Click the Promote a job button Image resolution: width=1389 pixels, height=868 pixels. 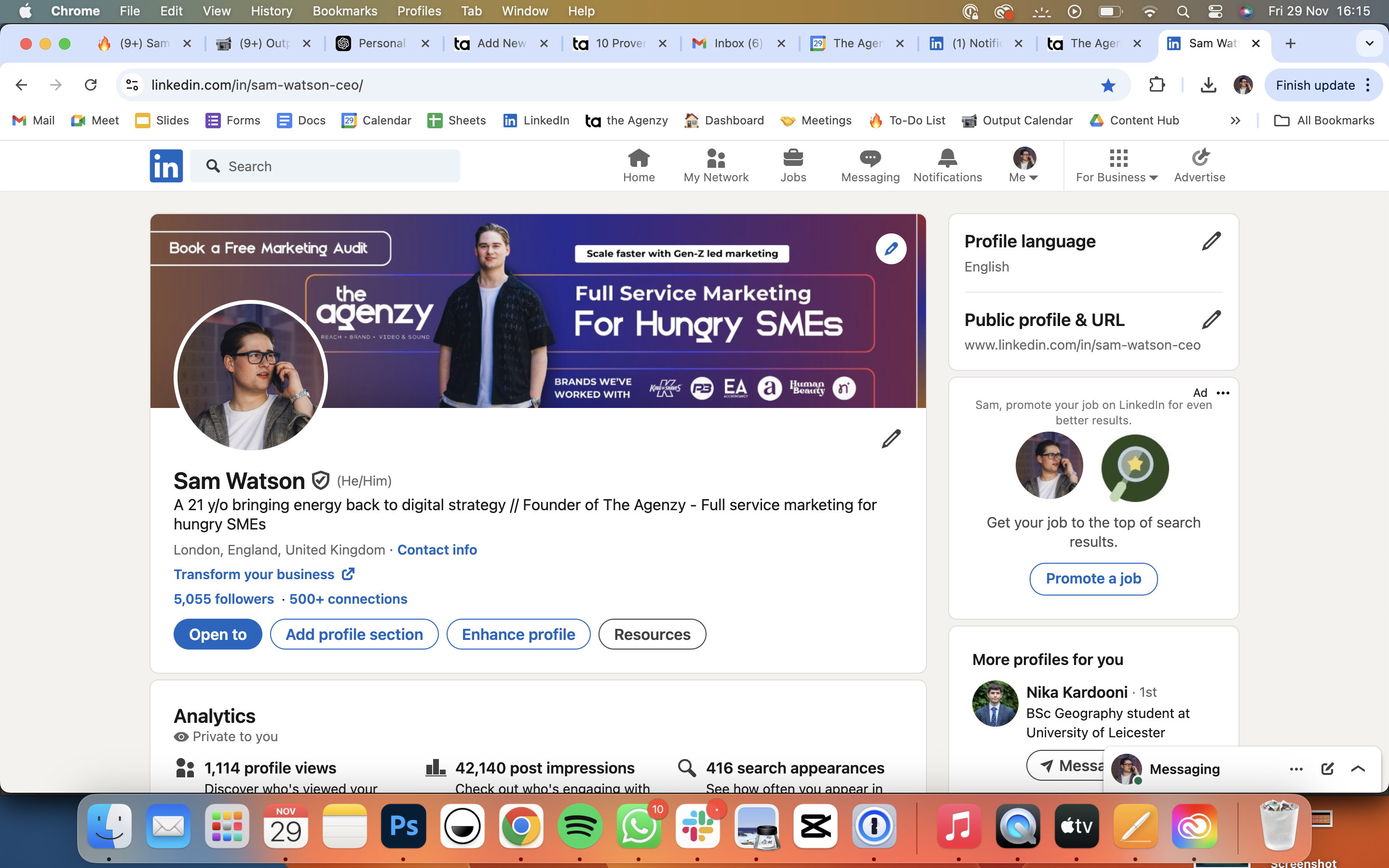pyautogui.click(x=1093, y=579)
